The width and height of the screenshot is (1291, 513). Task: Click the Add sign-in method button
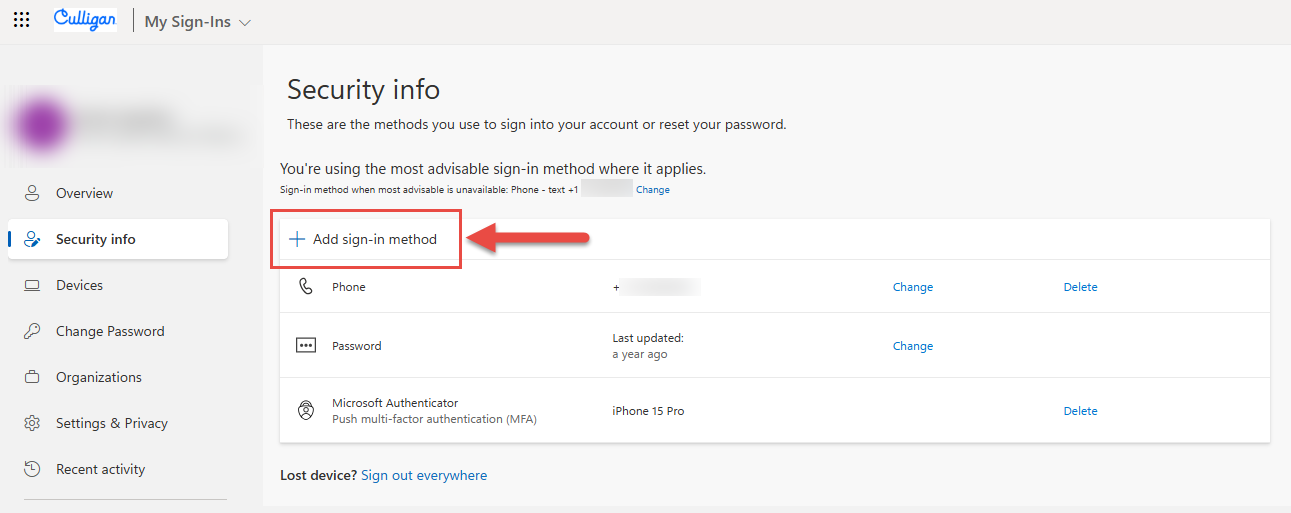(364, 239)
